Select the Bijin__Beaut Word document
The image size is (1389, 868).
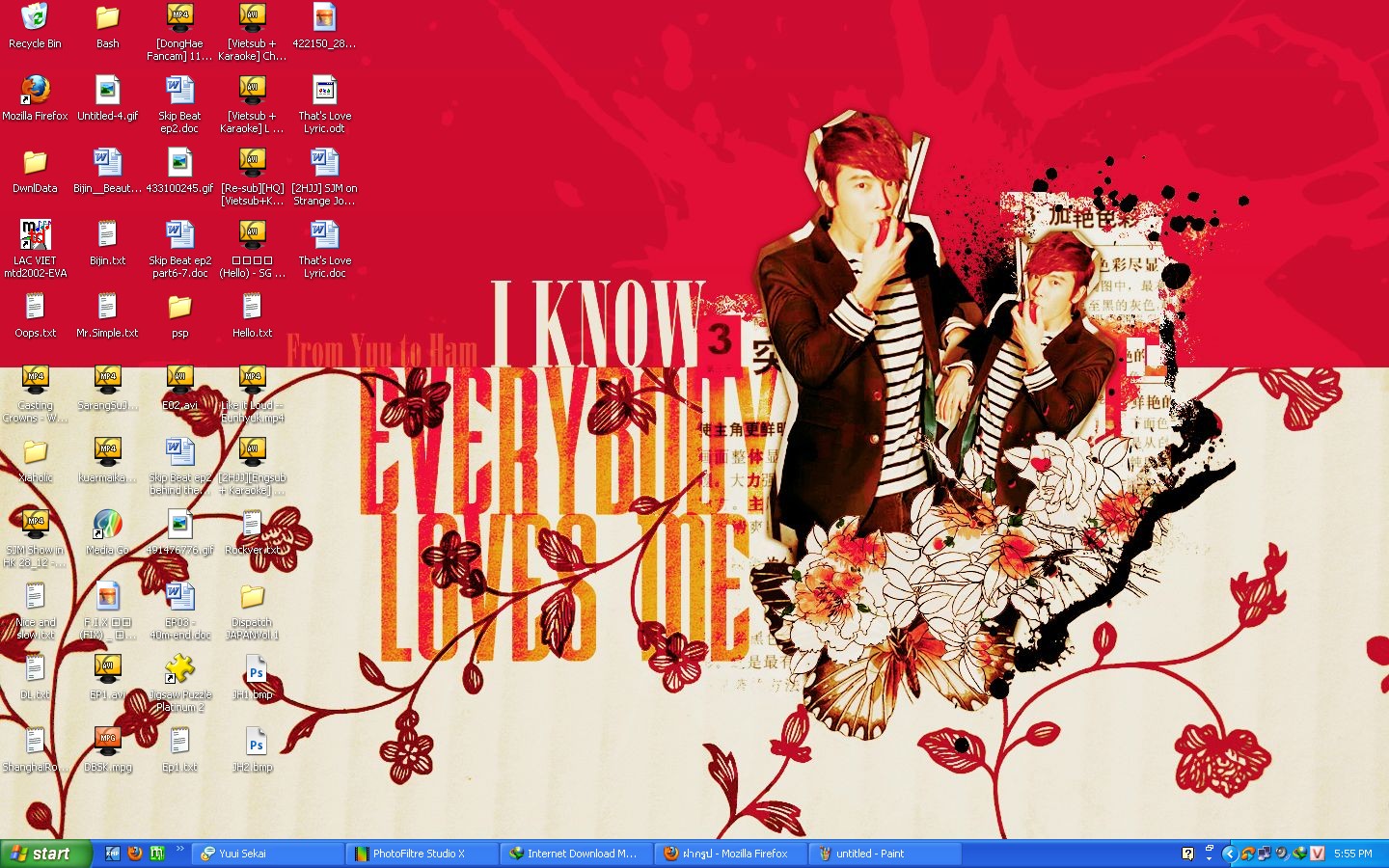pos(107,170)
